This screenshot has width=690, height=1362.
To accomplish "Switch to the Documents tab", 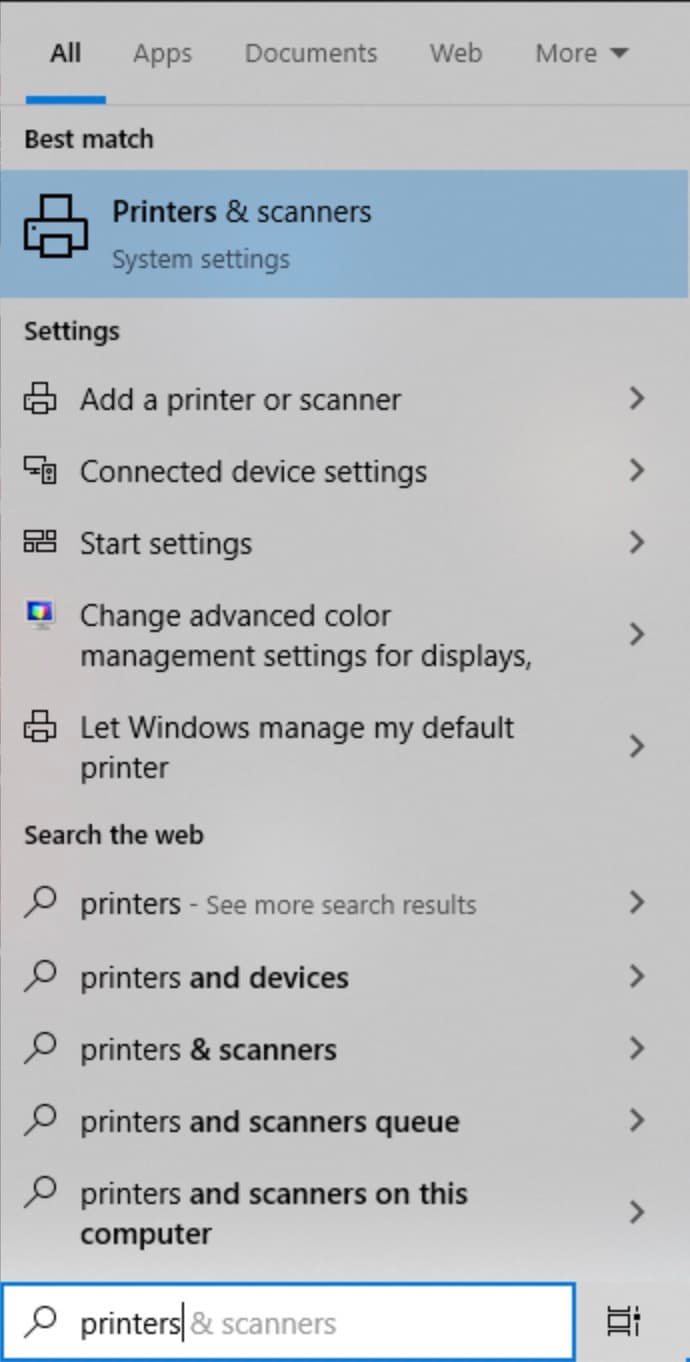I will [x=310, y=53].
